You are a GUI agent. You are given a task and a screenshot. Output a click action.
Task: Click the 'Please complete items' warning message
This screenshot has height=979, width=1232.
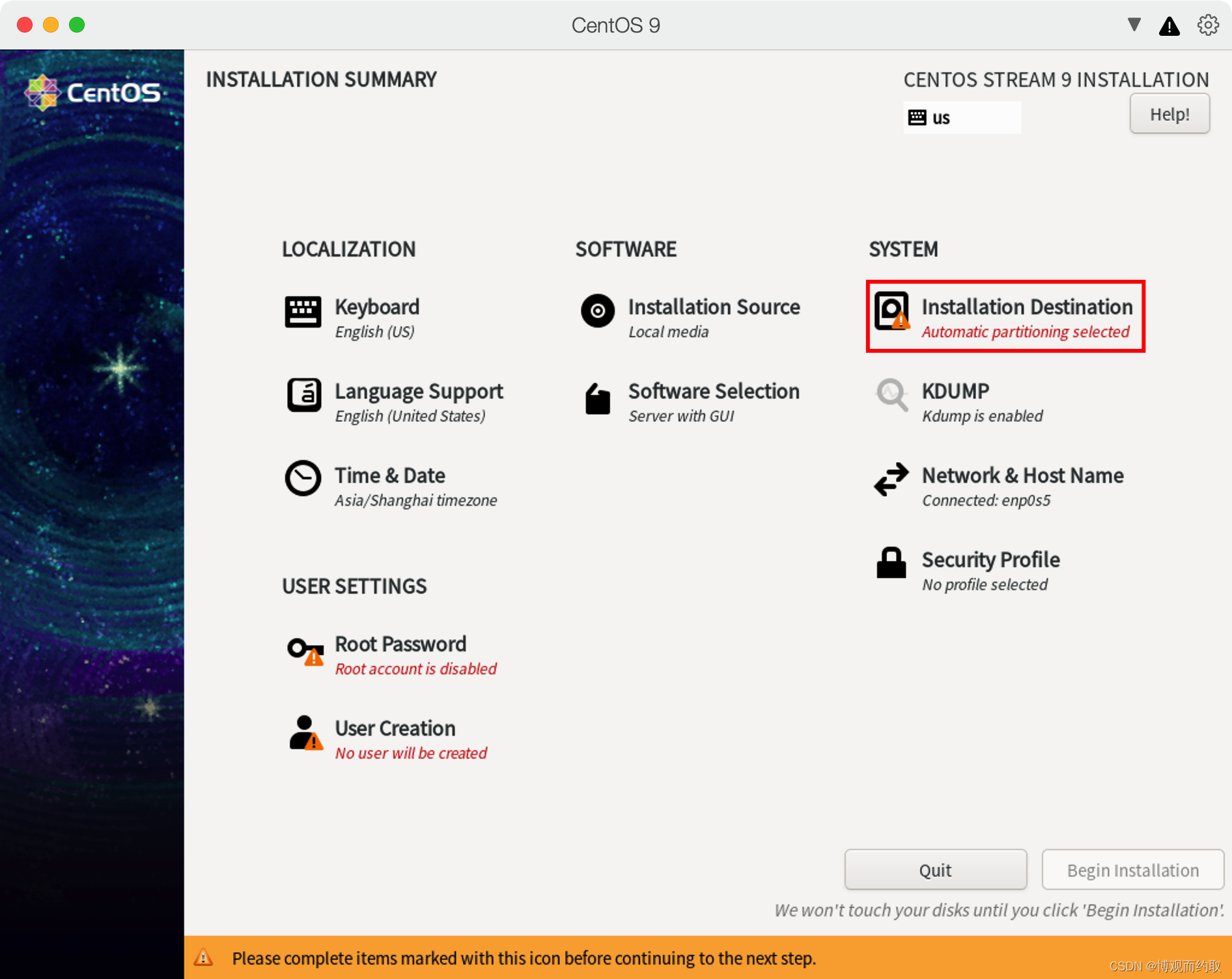click(x=524, y=958)
